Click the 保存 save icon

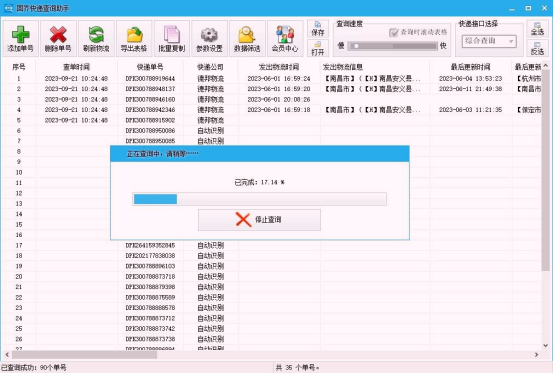click(318, 29)
